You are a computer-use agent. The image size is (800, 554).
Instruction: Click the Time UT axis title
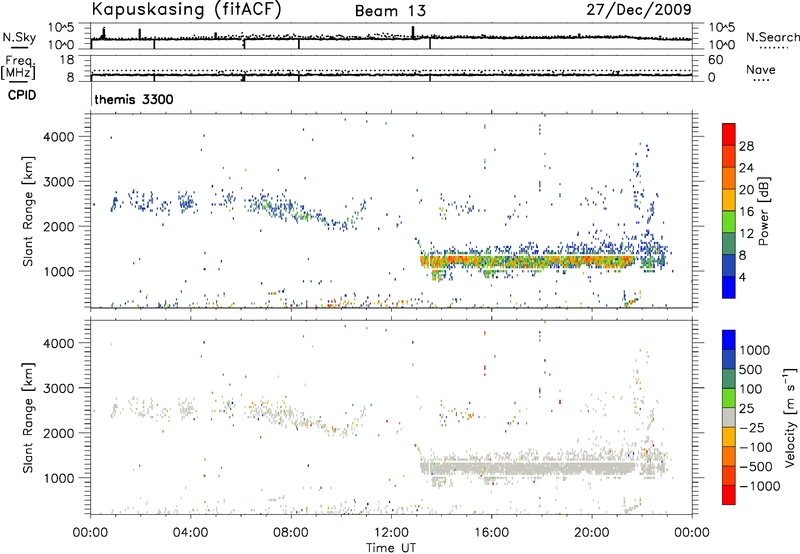point(391,547)
